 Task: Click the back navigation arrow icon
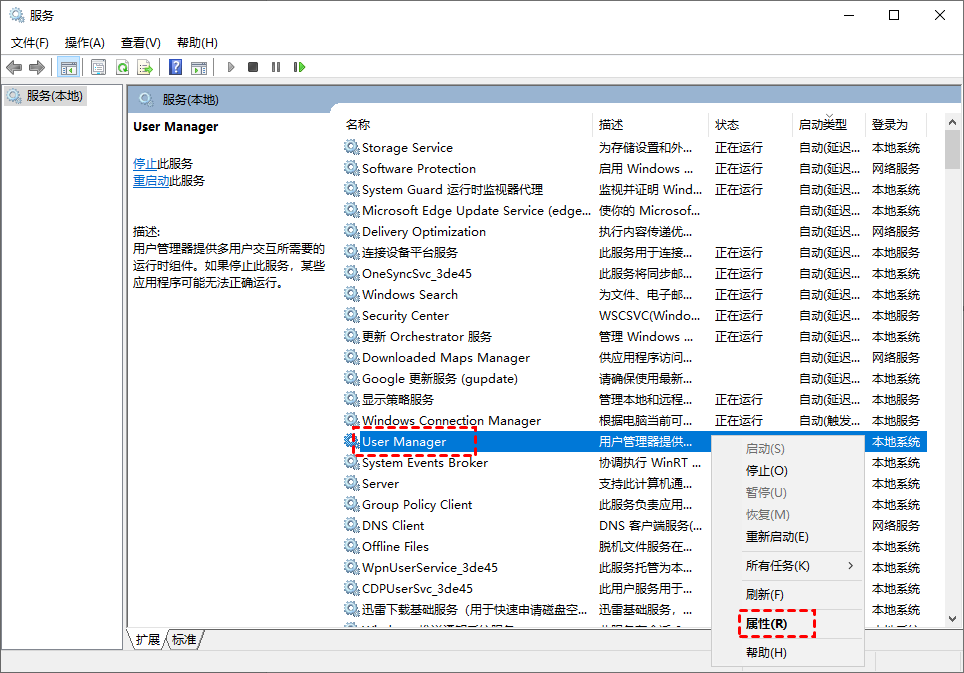click(14, 66)
